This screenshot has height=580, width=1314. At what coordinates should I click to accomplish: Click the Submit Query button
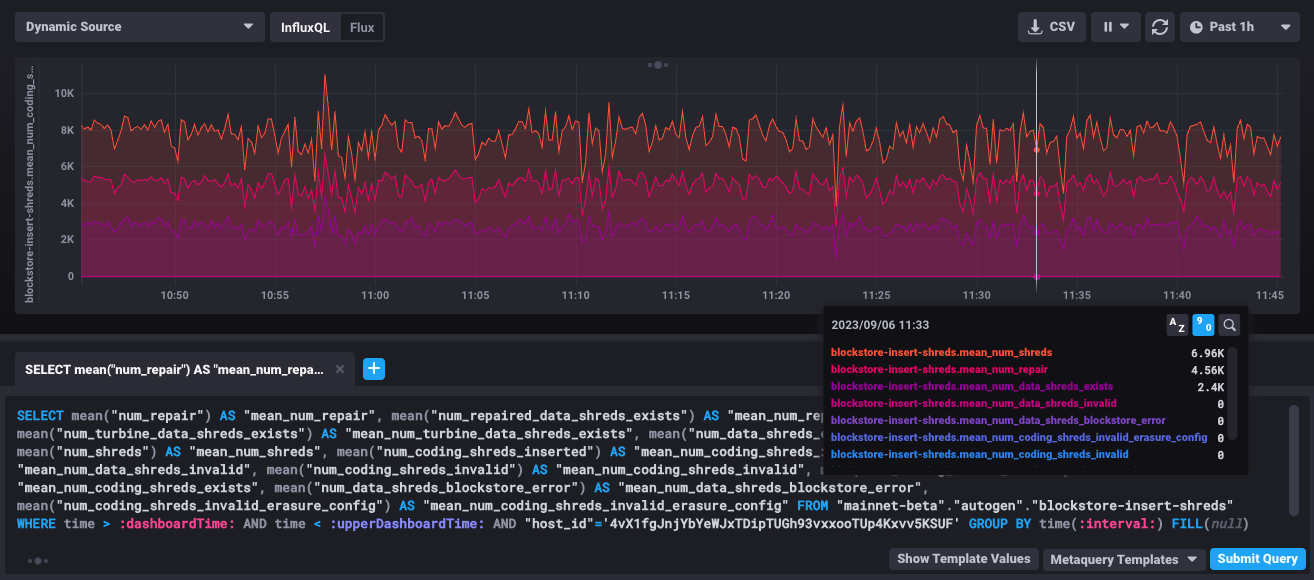coord(1257,559)
